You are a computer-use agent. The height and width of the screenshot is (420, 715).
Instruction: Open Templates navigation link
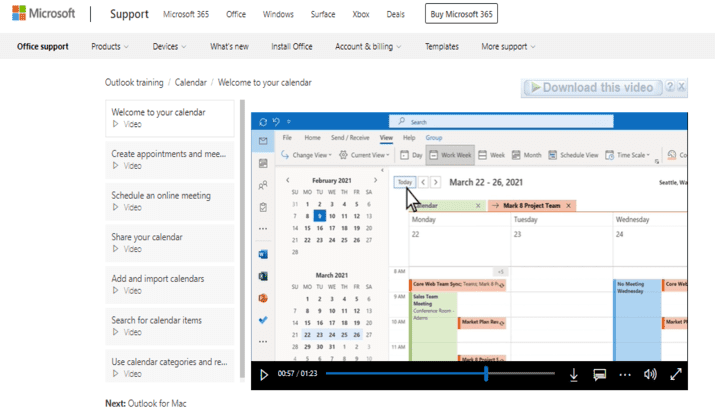point(441,47)
